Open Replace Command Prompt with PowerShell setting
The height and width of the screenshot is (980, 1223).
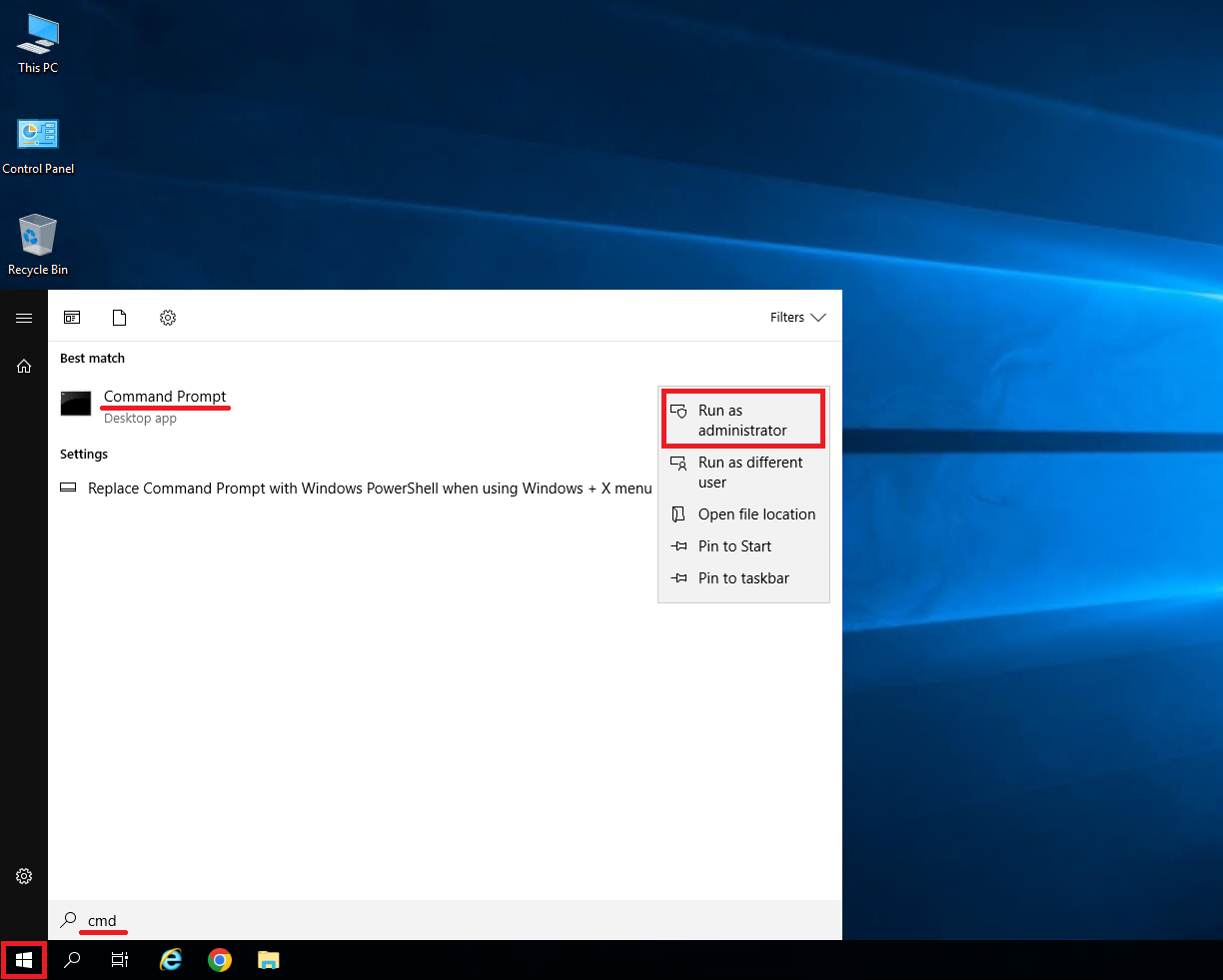coord(356,489)
